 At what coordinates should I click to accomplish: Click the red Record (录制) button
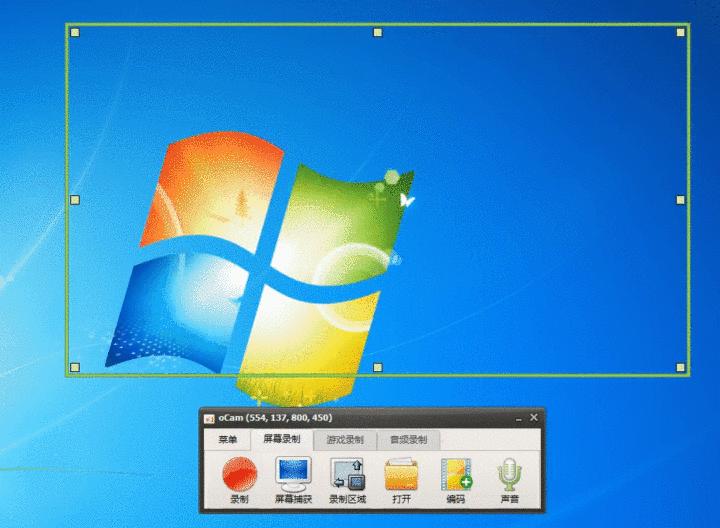239,480
